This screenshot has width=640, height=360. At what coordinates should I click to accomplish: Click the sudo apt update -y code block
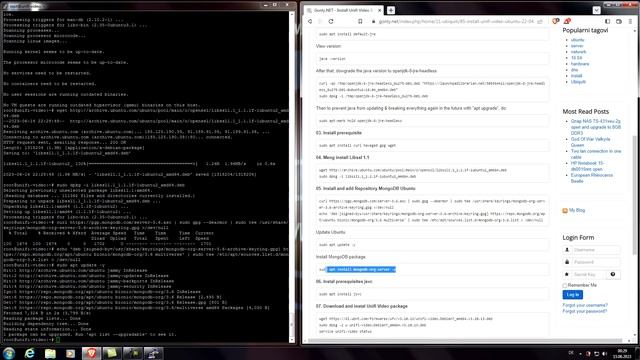tap(432, 244)
